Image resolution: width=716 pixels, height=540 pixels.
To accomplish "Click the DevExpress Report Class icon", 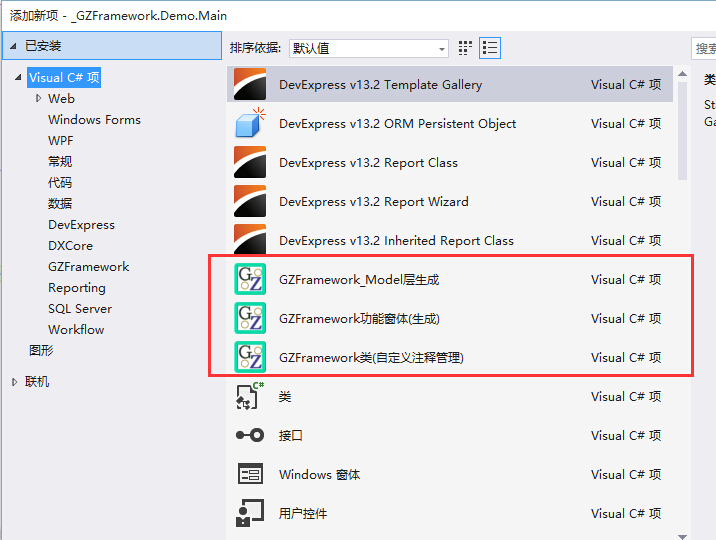I will click(250, 162).
